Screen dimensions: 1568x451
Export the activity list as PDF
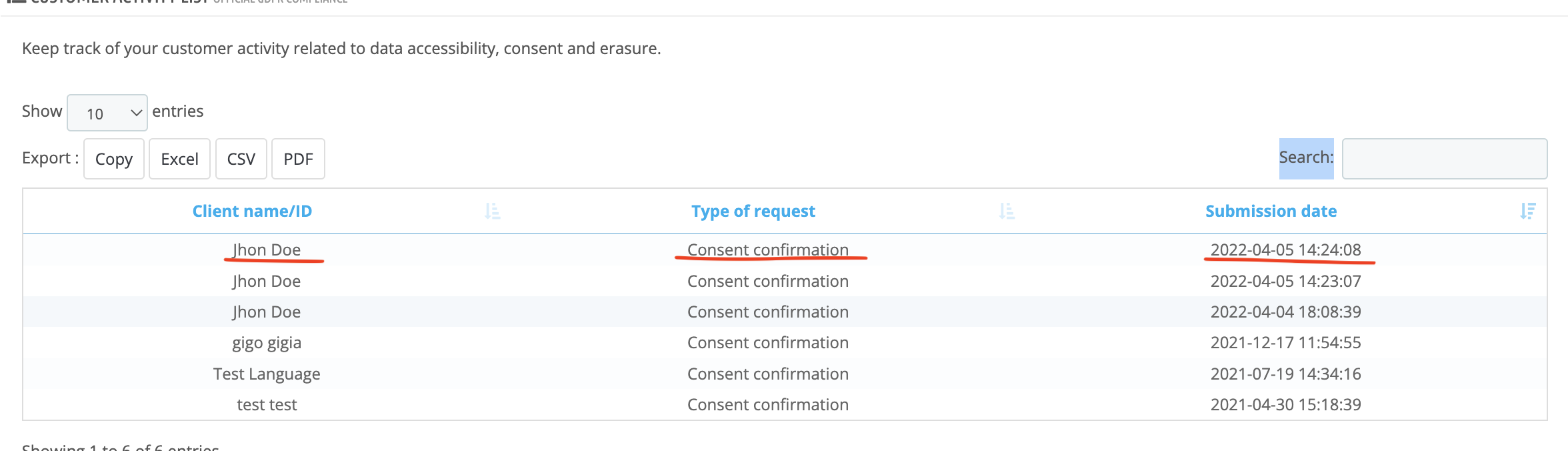[297, 159]
